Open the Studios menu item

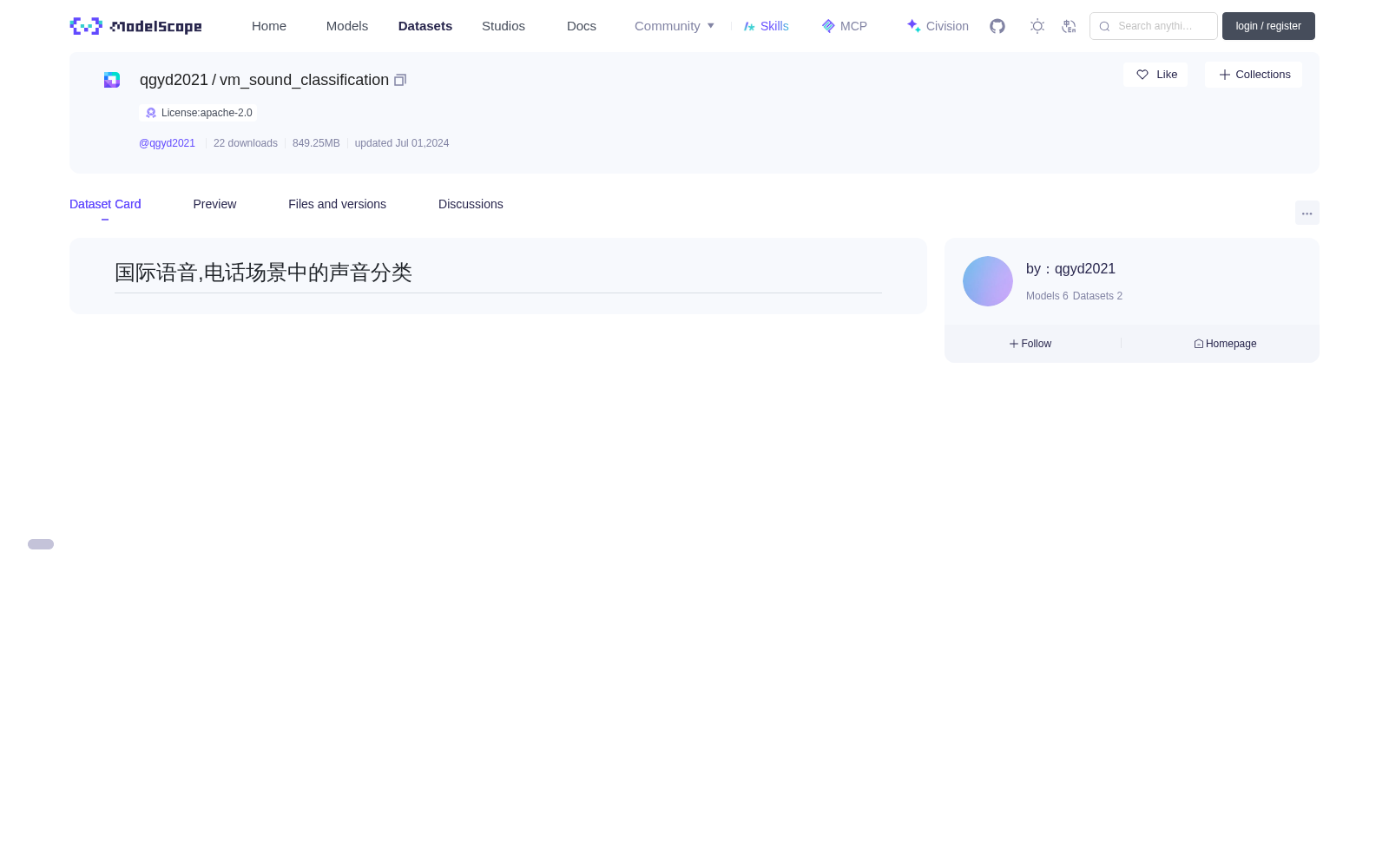pyautogui.click(x=504, y=26)
